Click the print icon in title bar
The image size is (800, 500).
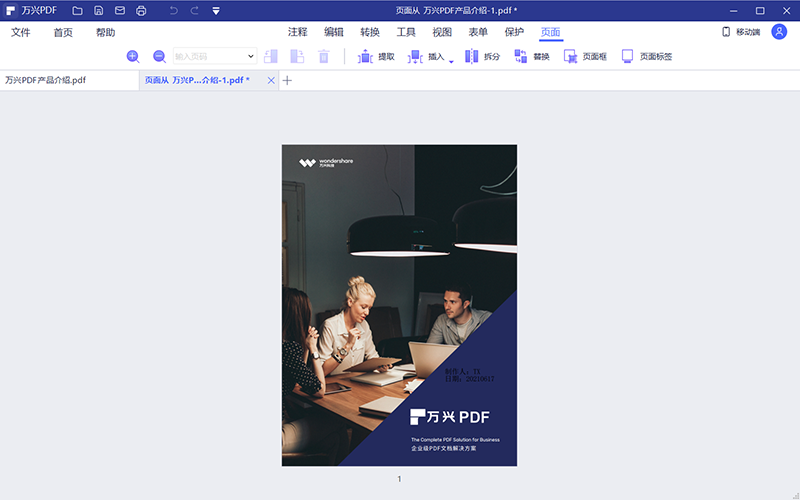(141, 11)
